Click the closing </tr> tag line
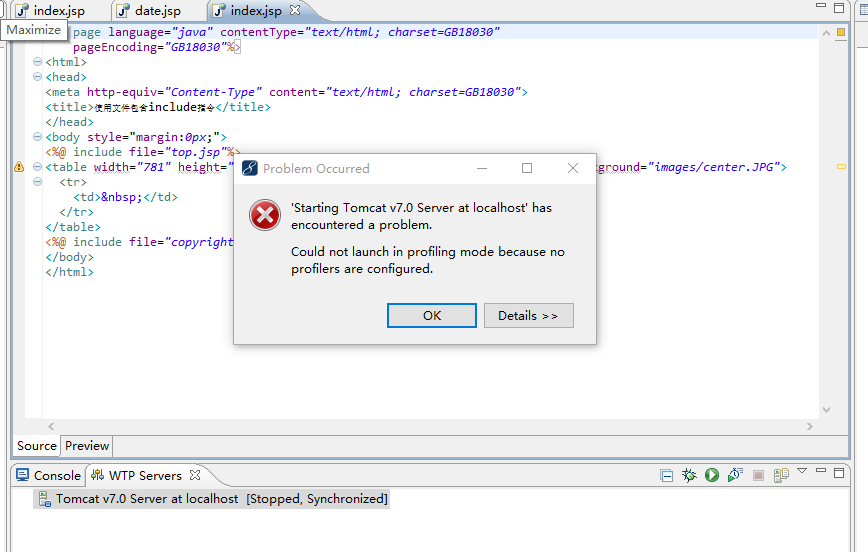Image resolution: width=868 pixels, height=552 pixels. click(x=76, y=212)
